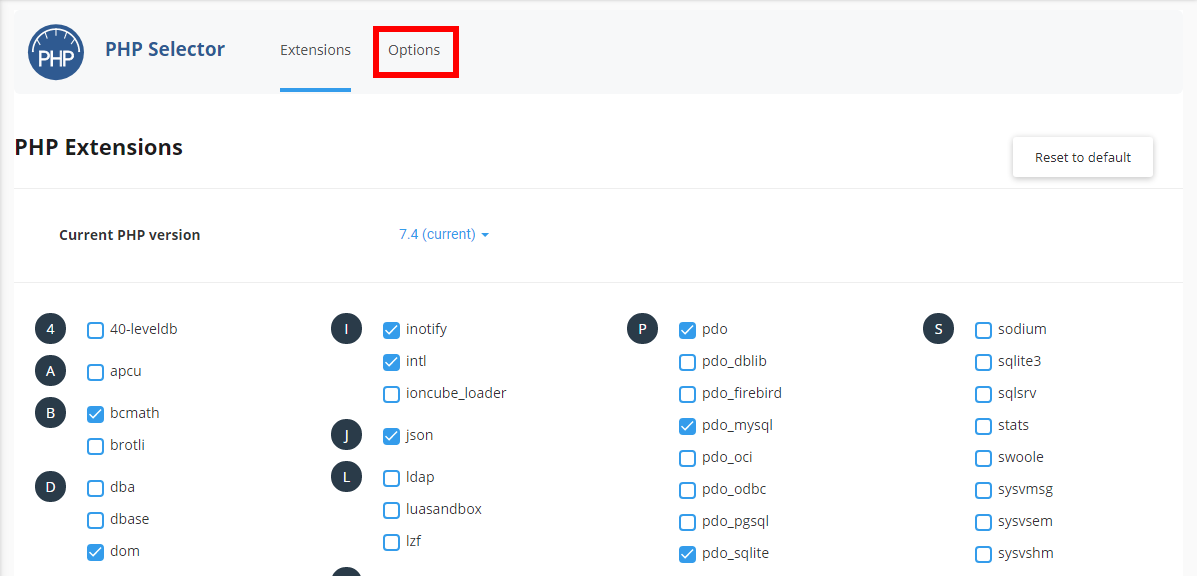
Task: Click the circled "I" section icon
Action: coord(346,328)
